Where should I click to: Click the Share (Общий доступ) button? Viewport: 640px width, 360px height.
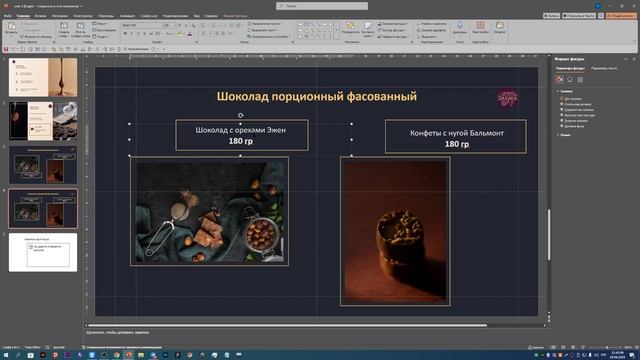(x=621, y=16)
